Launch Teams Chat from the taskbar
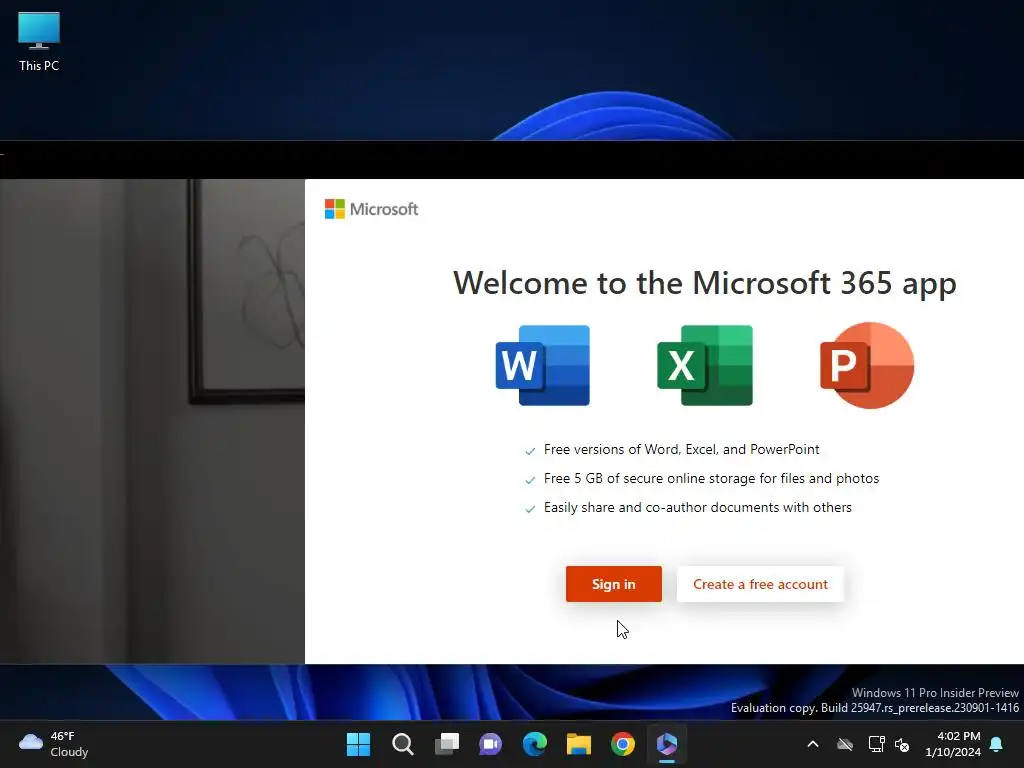 click(490, 744)
